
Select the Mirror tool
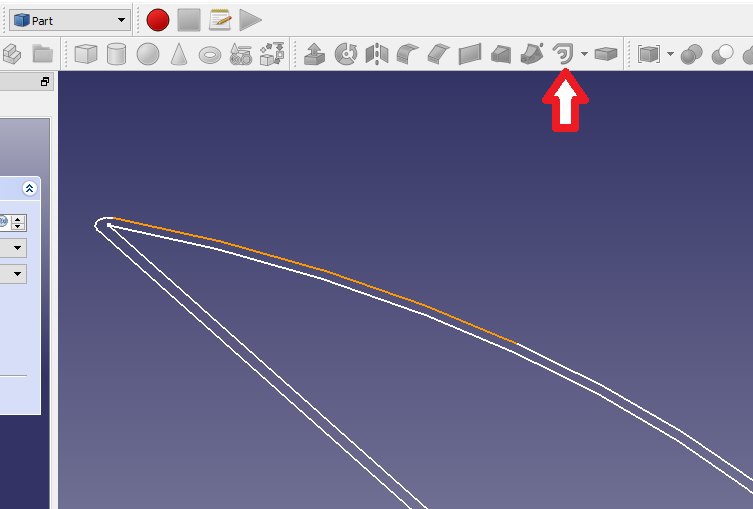[377, 54]
